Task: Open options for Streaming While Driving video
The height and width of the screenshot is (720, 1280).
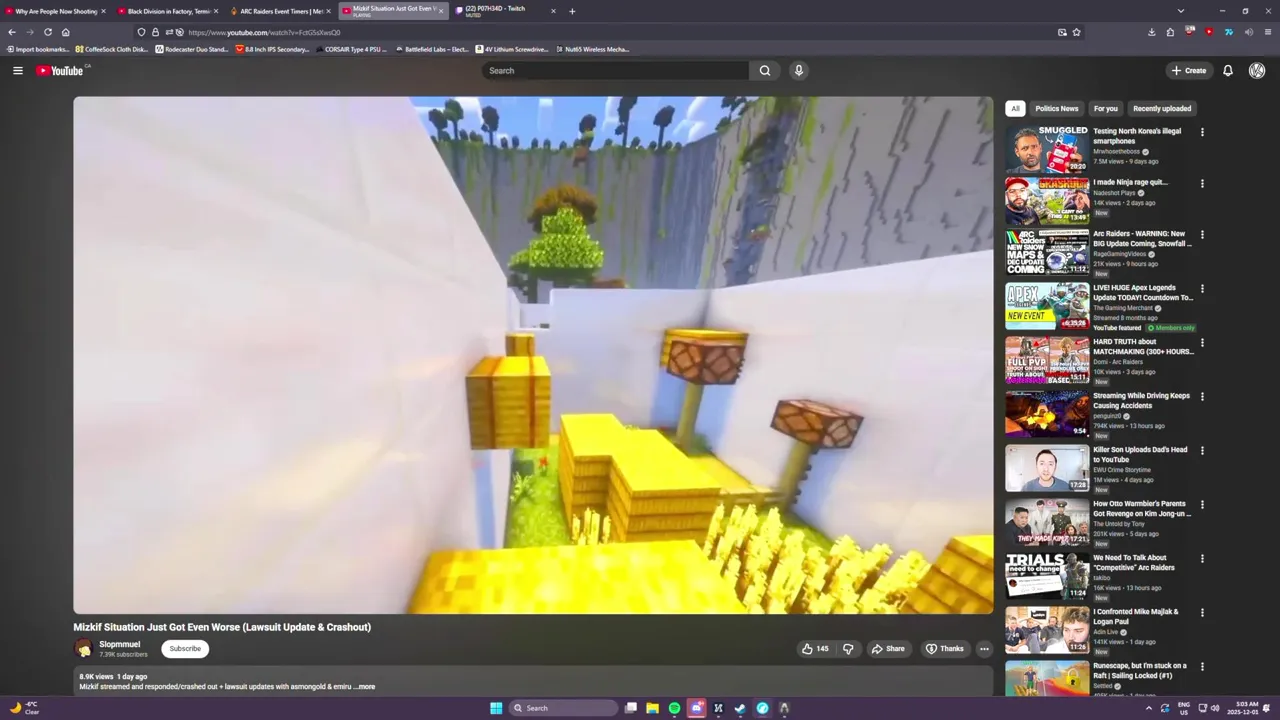Action: (1202, 398)
